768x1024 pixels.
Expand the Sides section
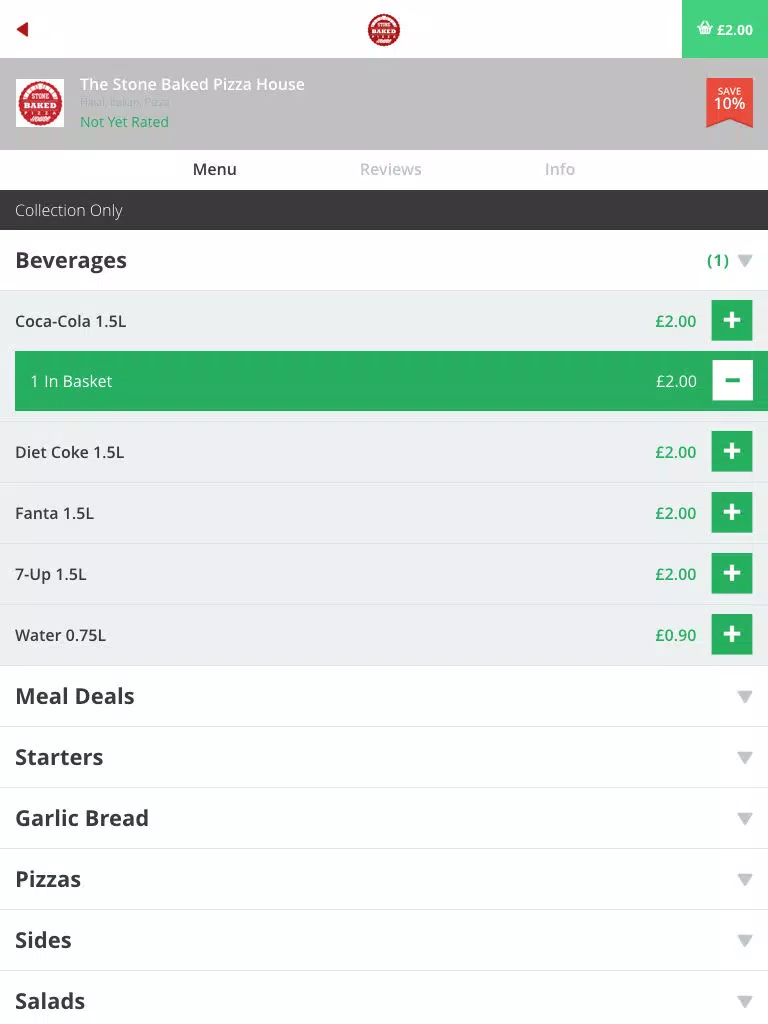[x=384, y=940]
